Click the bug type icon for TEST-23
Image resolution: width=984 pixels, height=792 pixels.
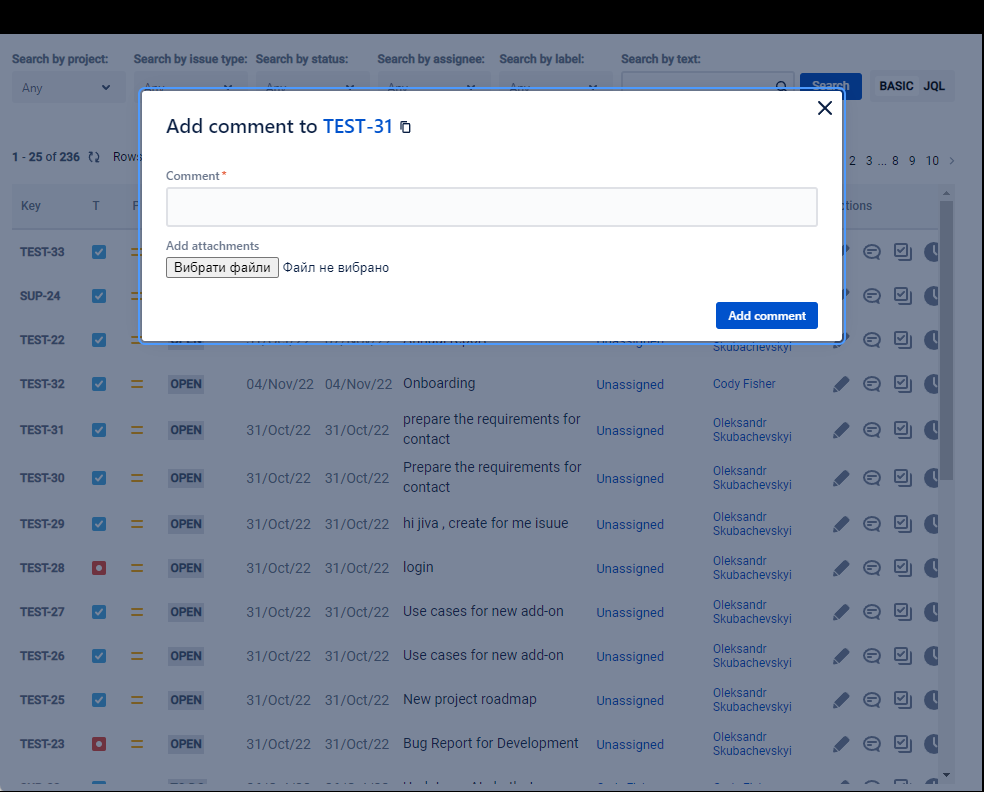pos(99,744)
